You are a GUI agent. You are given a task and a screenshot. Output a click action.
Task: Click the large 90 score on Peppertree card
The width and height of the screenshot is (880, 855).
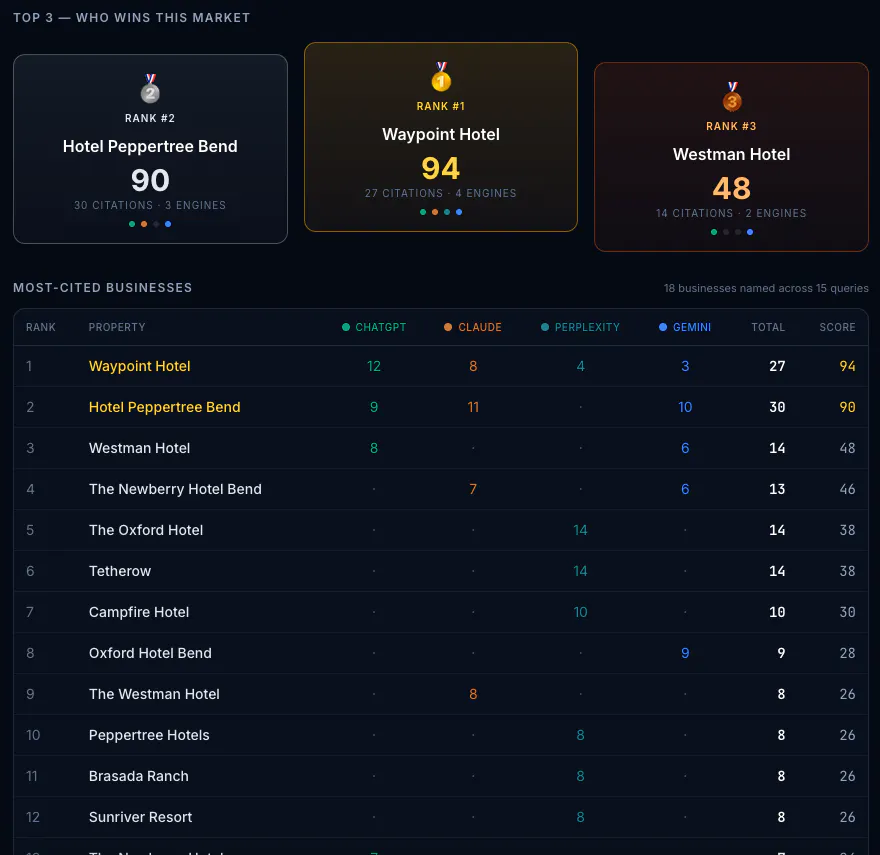[150, 180]
